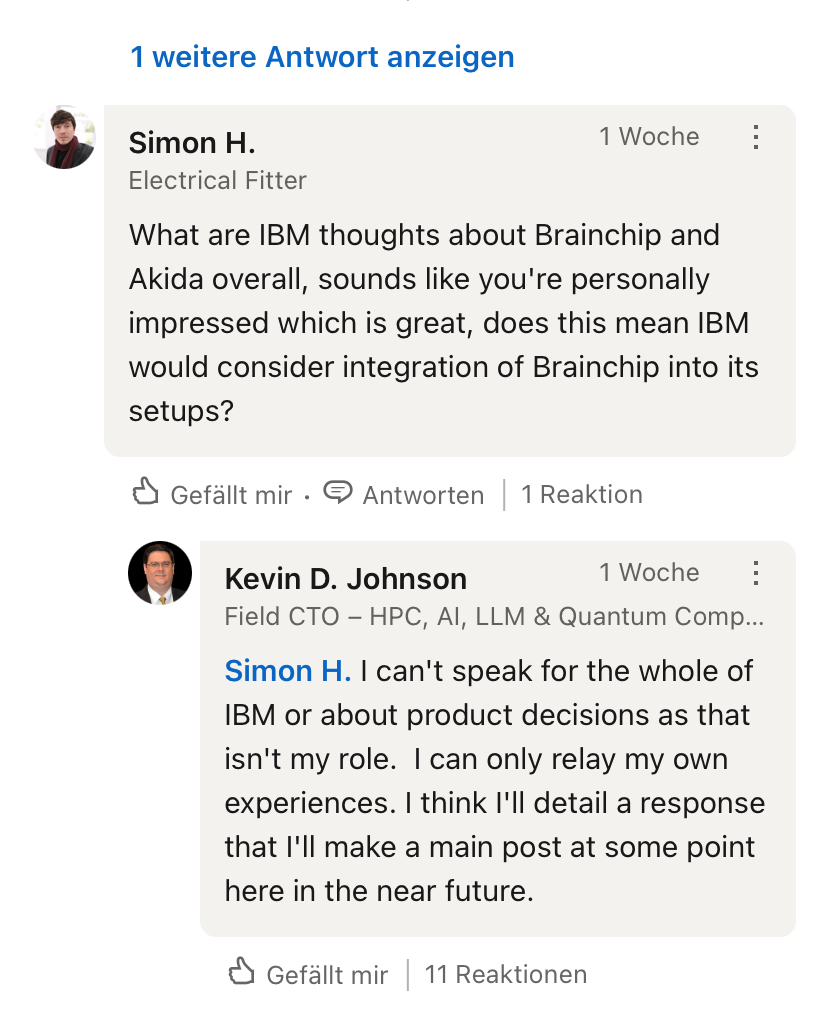The width and height of the screenshot is (828, 1012).
Task: Expand "1 weitere Antwort anzeigen" link
Action: [322, 57]
